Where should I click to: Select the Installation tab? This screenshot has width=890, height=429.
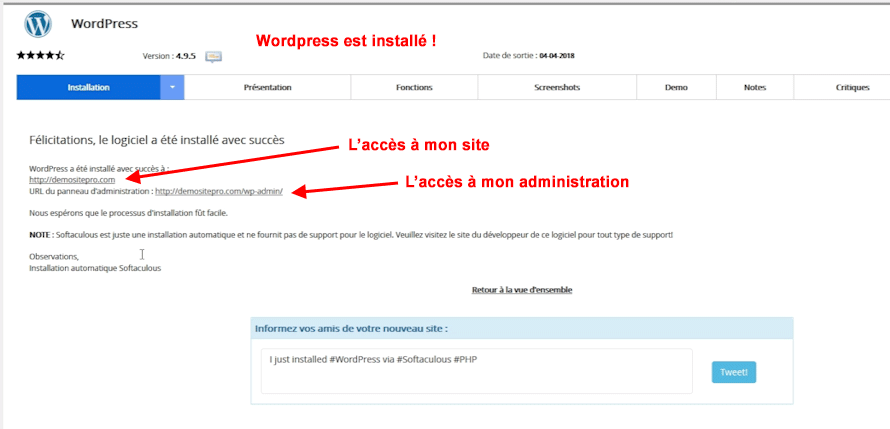[89, 87]
